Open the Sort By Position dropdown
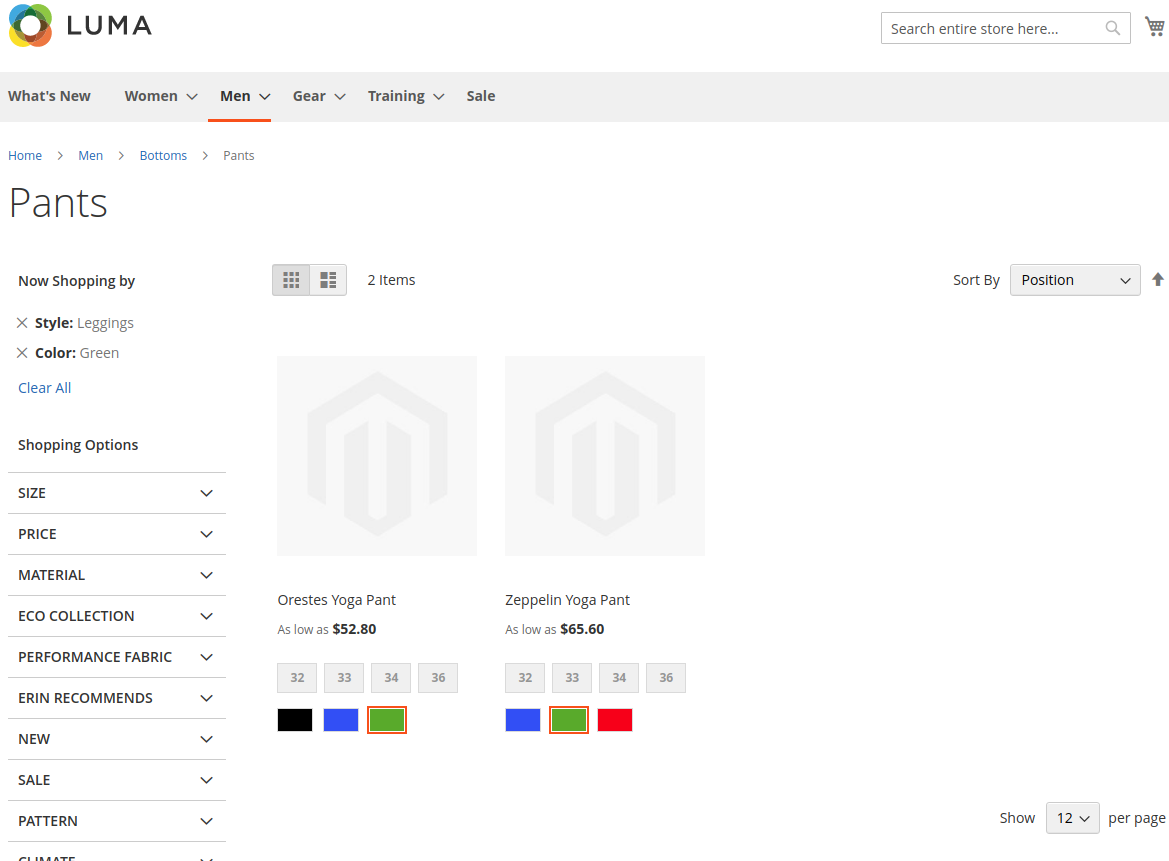This screenshot has height=861, width=1169. pos(1074,280)
